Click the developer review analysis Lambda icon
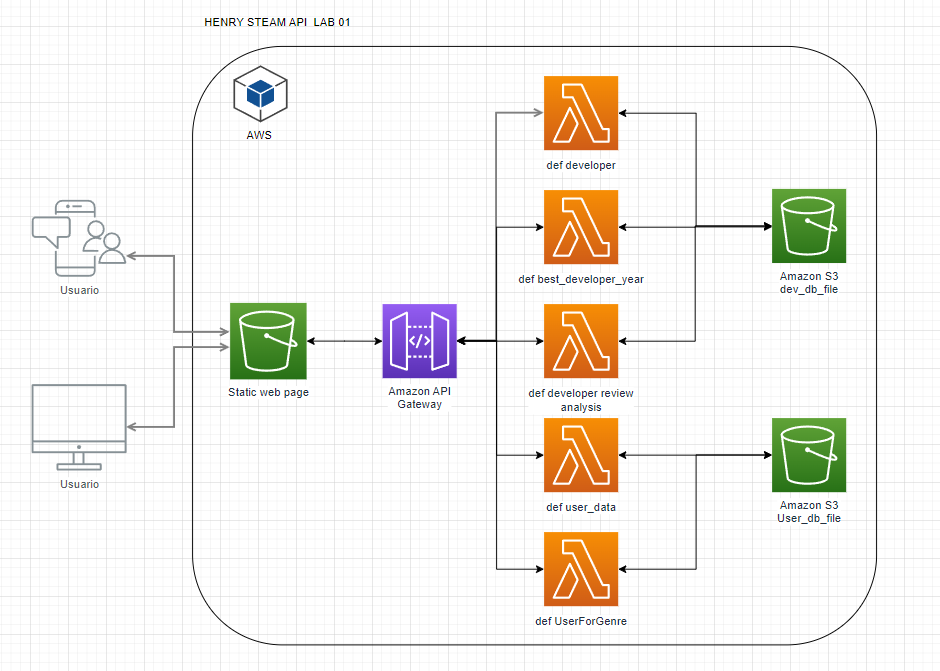 click(581, 341)
